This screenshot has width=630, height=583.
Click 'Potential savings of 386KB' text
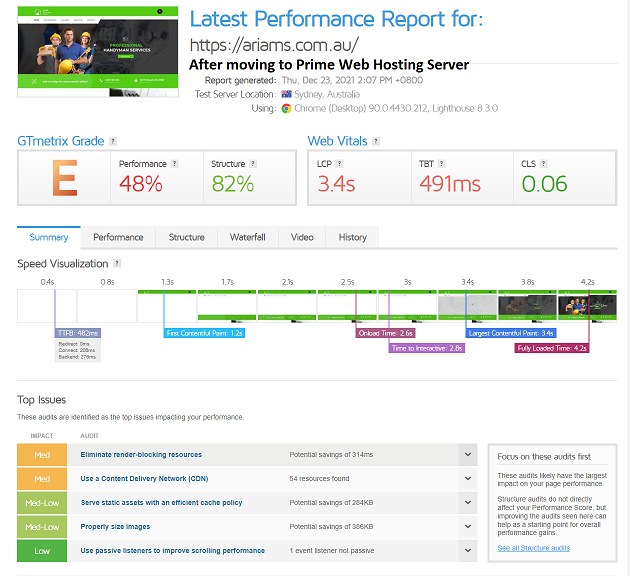click(331, 527)
